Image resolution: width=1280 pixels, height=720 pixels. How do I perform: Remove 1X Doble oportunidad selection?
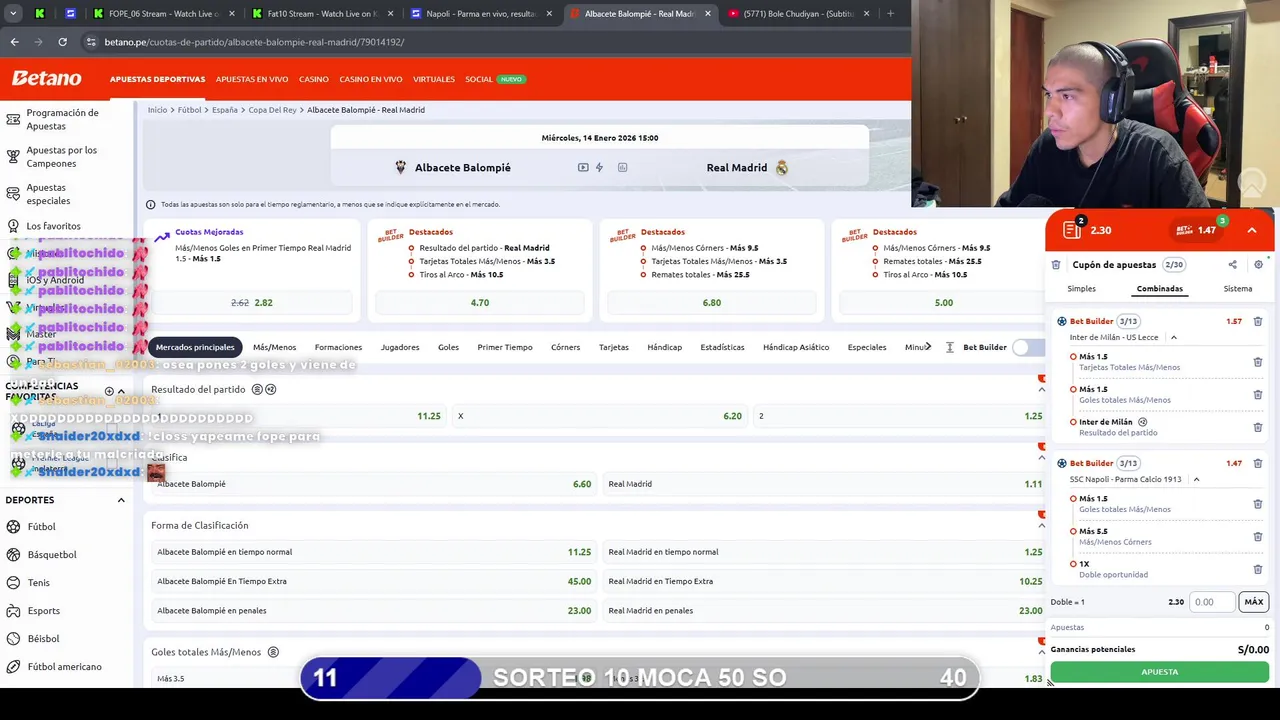point(1258,569)
